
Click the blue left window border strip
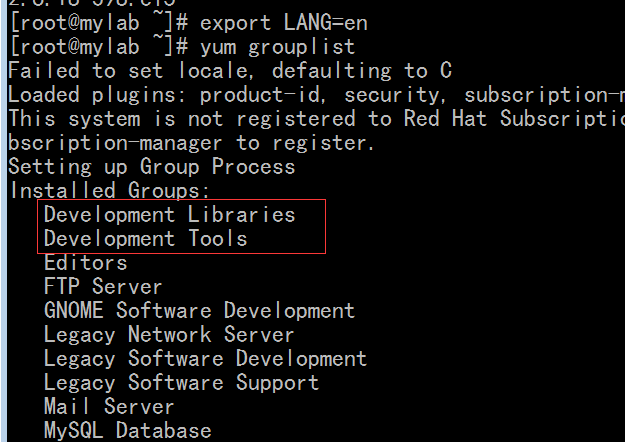click(x=3, y=221)
